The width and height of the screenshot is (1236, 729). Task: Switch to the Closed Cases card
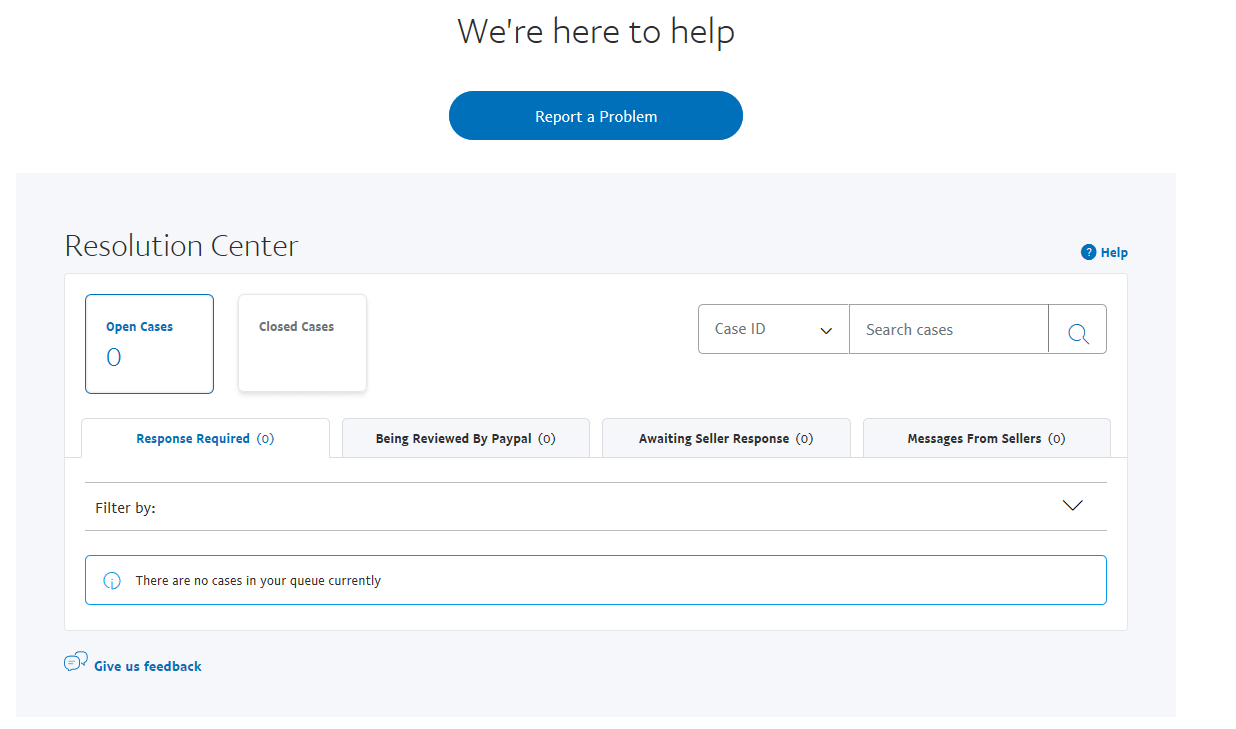pyautogui.click(x=302, y=343)
